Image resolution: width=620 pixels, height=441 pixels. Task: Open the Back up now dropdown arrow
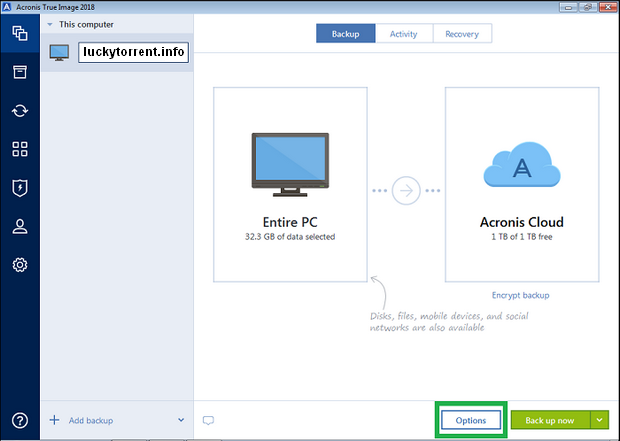click(600, 420)
